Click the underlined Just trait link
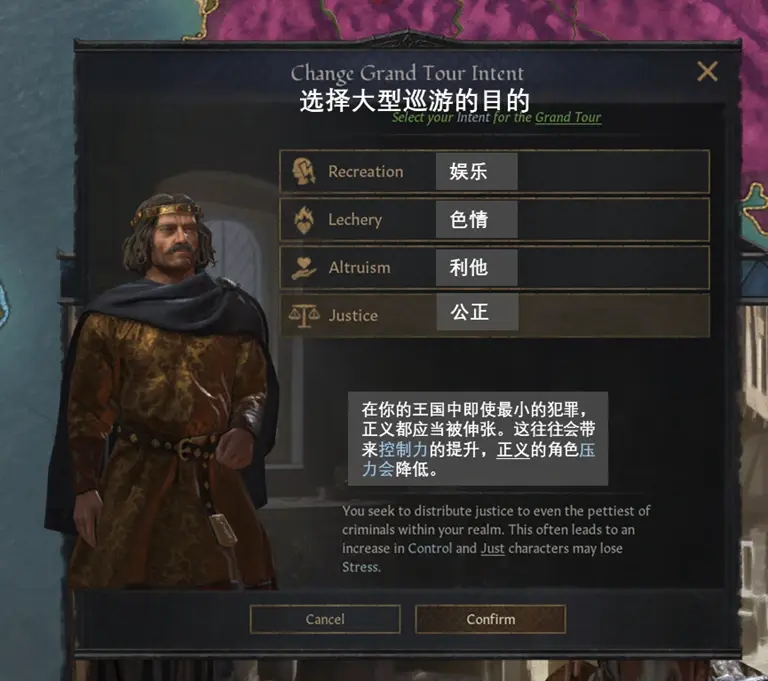Screen dimensions: 768x681 point(492,548)
